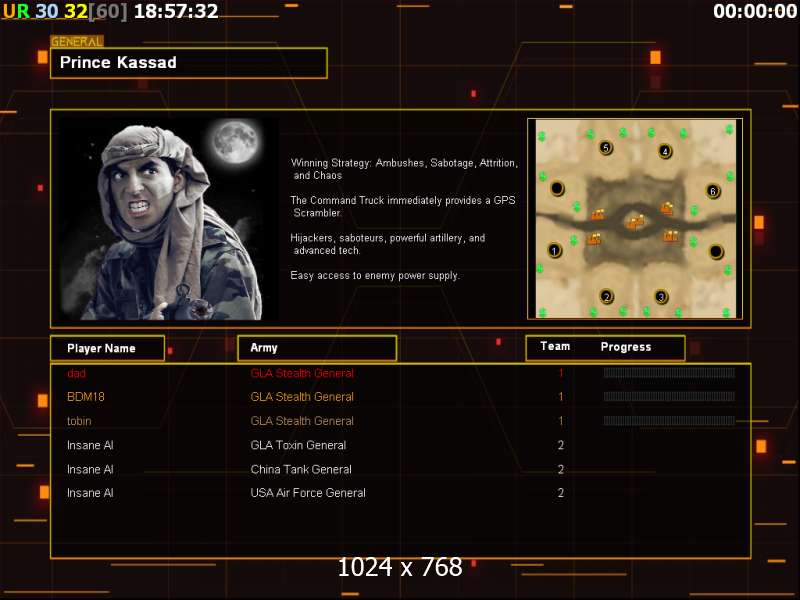Click the progress bar in BDM18's row

pos(669,396)
